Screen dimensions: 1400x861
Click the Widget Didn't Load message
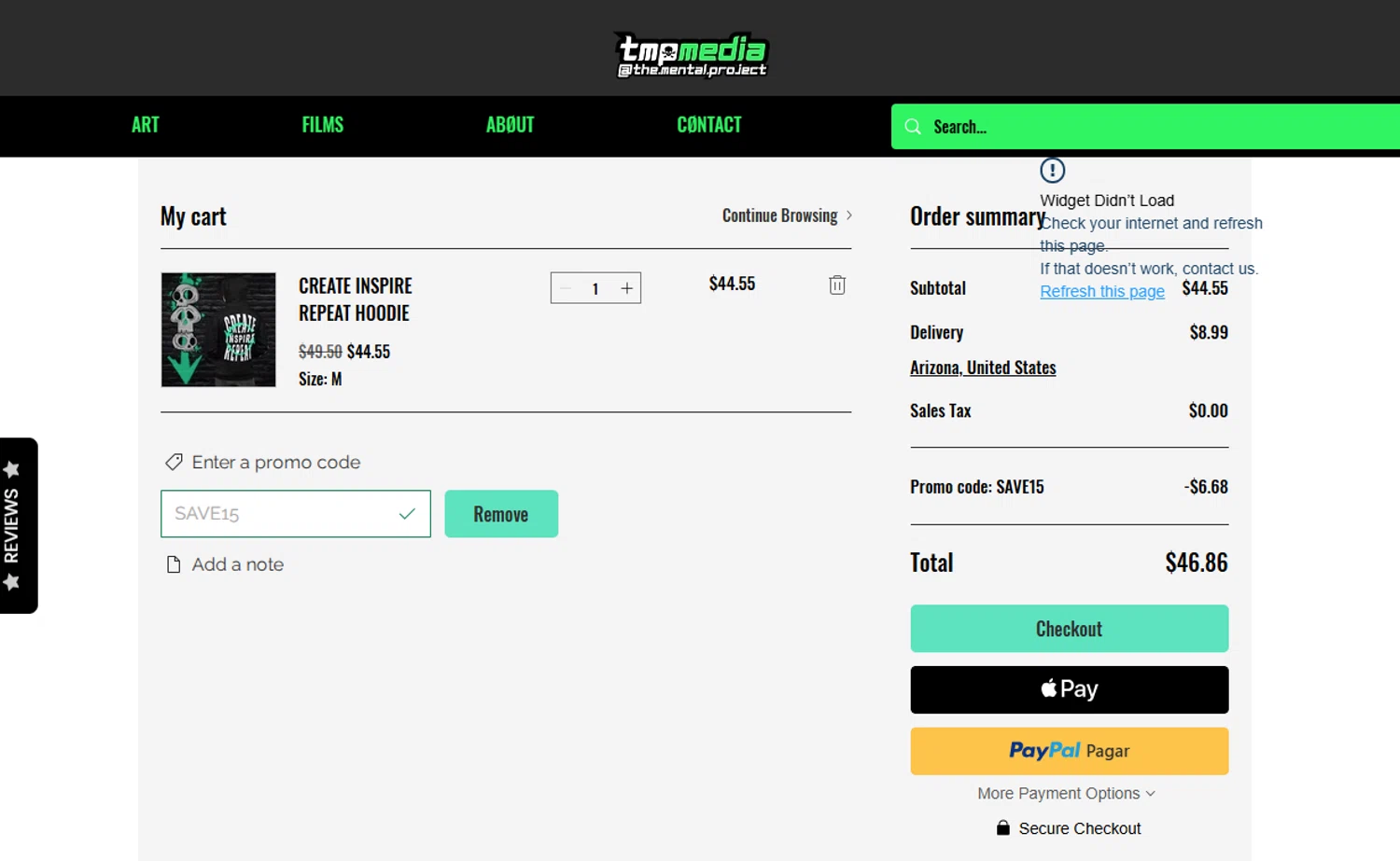click(x=1107, y=201)
